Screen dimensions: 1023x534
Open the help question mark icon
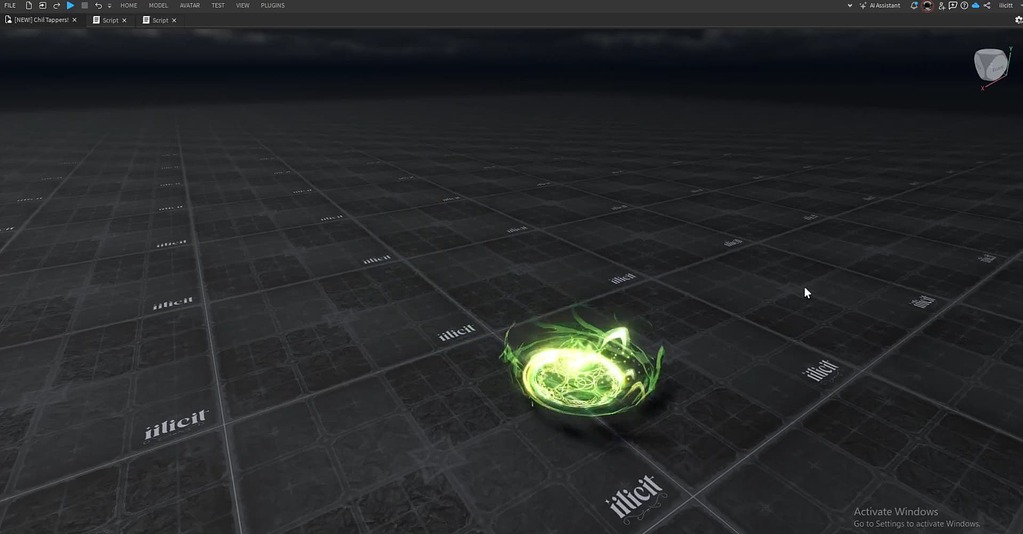[964, 5]
